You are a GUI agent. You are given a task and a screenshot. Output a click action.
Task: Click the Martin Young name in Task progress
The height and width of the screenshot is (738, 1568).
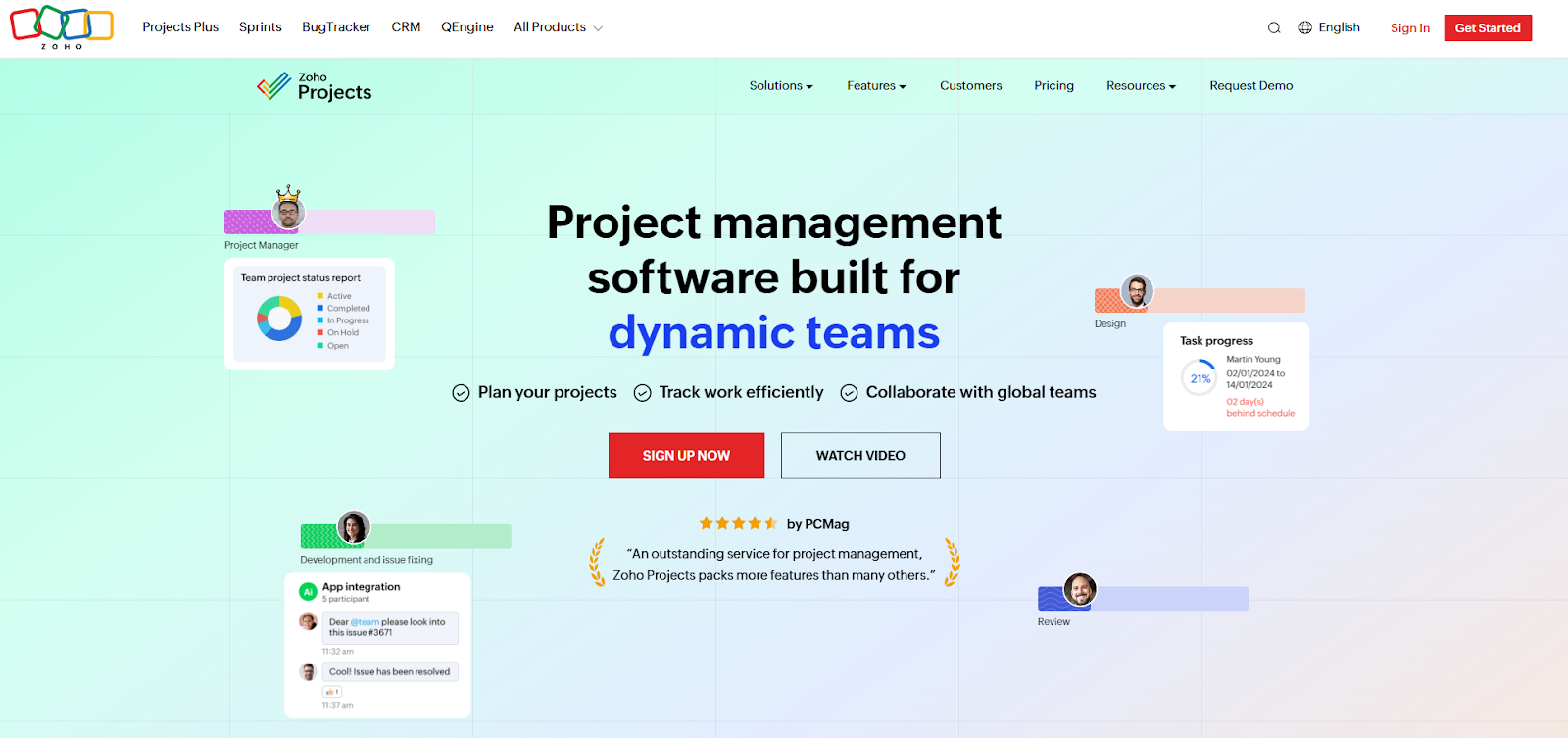(1253, 360)
